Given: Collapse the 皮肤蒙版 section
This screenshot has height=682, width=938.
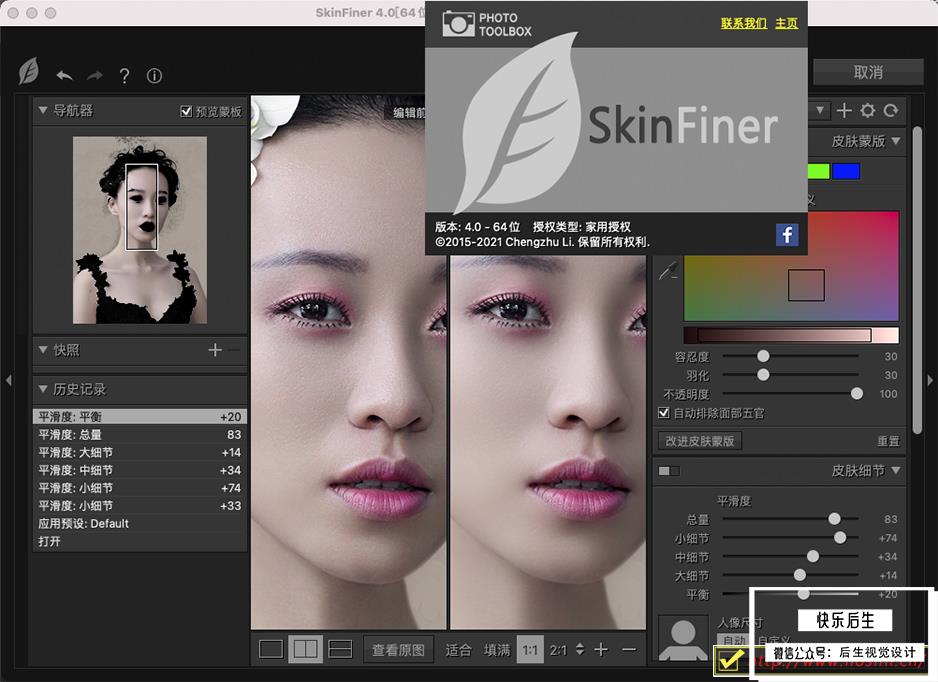Looking at the screenshot, I should 896,141.
